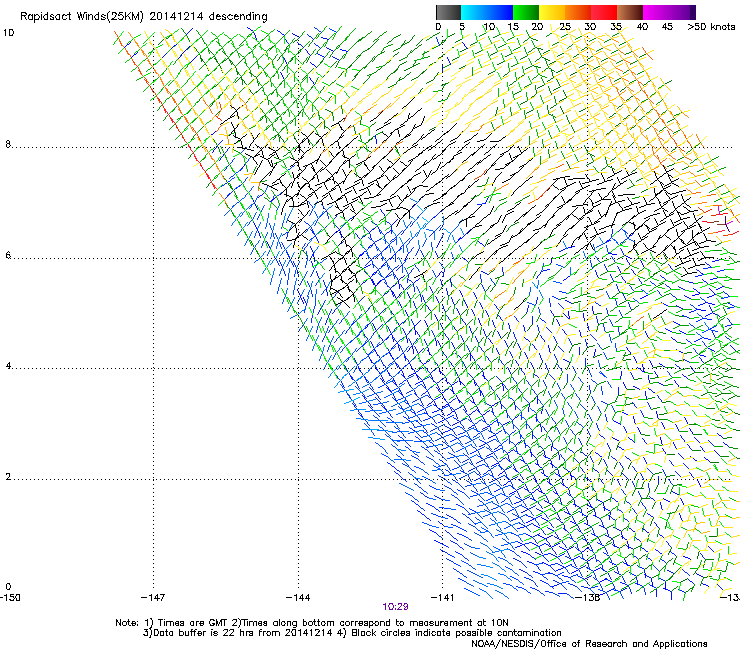Click the magenta 40-45 knots color swatch
Viewport: 740px width, 650px height.
click(656, 12)
